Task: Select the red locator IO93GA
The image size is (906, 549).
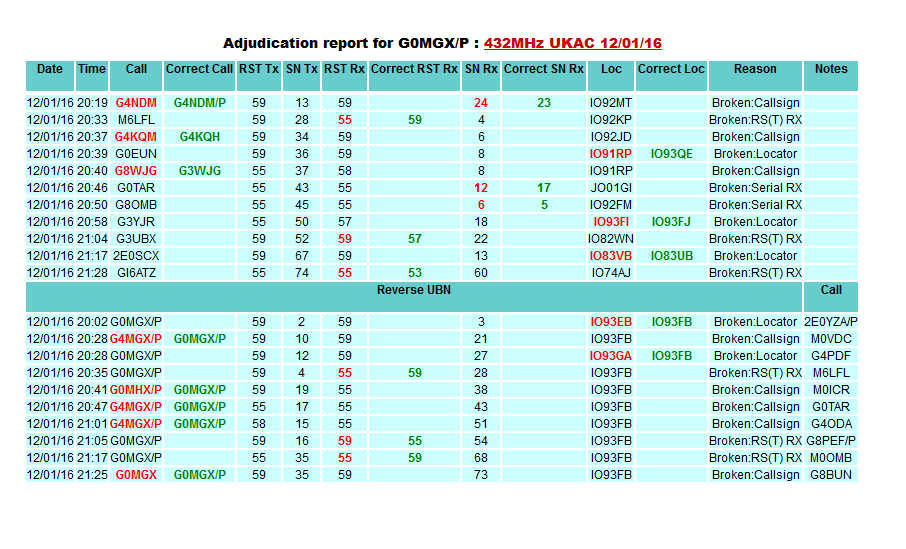Action: pyautogui.click(x=611, y=356)
